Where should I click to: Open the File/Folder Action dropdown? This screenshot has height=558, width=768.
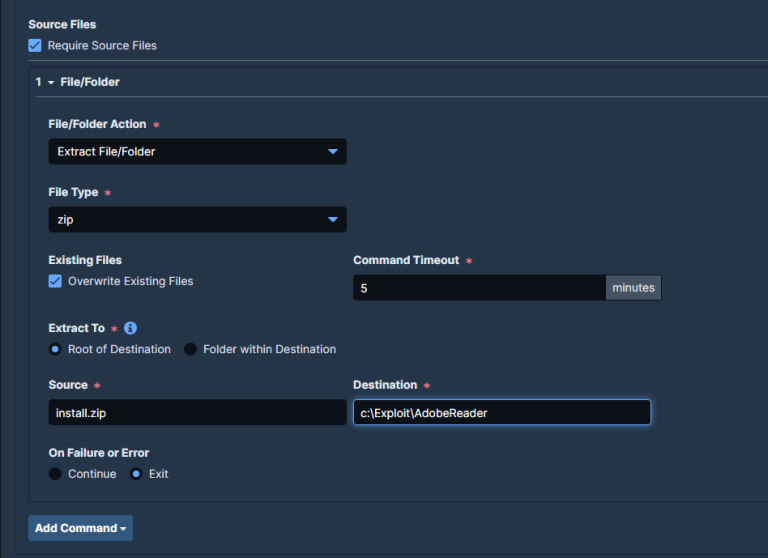197,152
